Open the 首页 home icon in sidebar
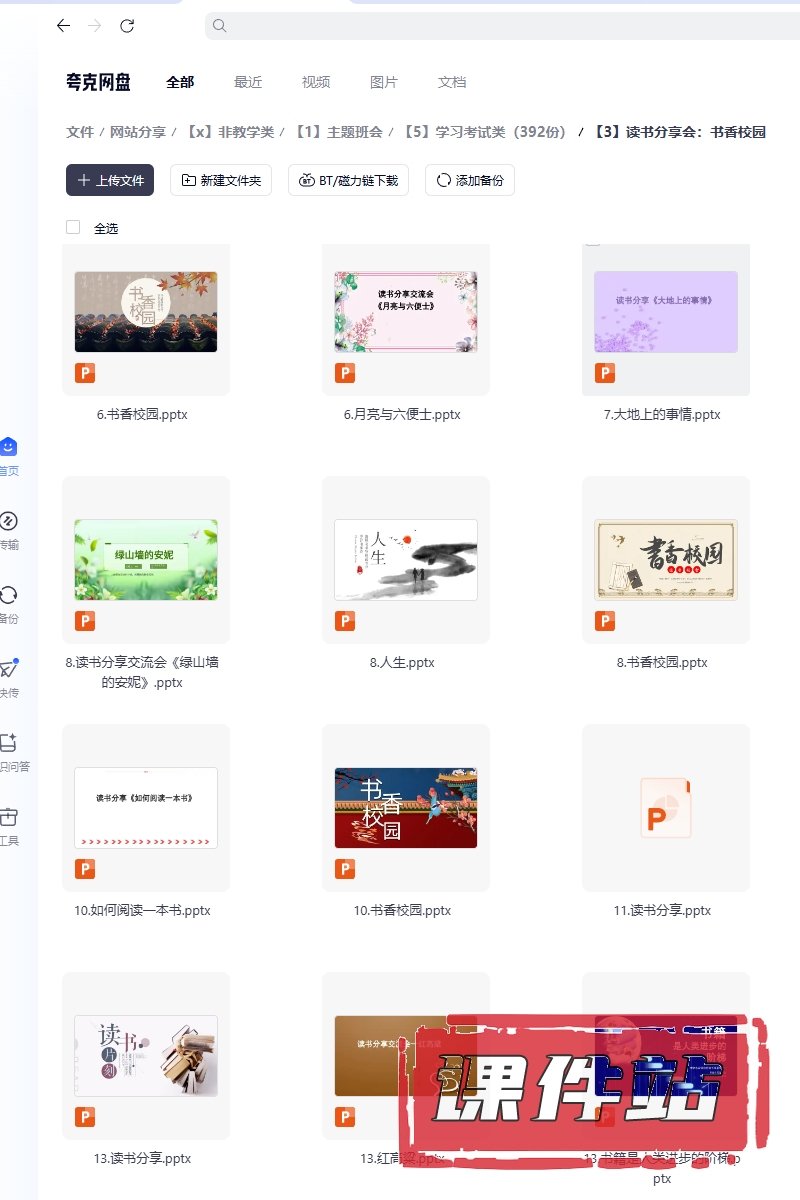The height and width of the screenshot is (1200, 800). [9, 447]
